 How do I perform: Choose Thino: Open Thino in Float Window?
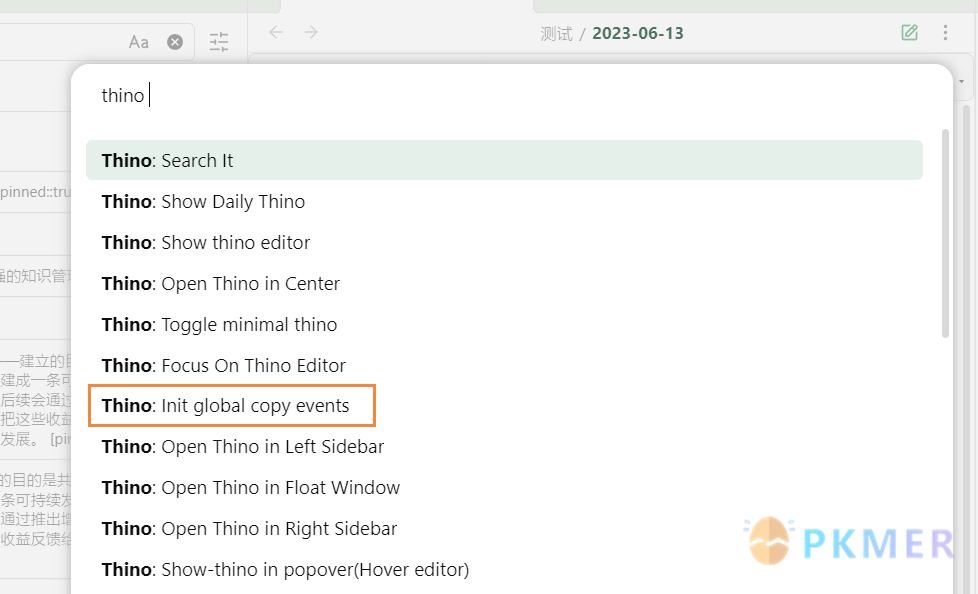pos(504,488)
